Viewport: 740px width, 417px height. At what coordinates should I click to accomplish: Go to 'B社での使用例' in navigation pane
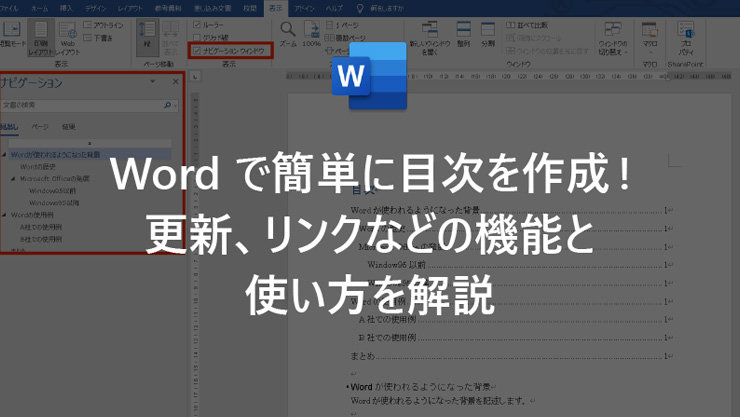[x=41, y=239]
